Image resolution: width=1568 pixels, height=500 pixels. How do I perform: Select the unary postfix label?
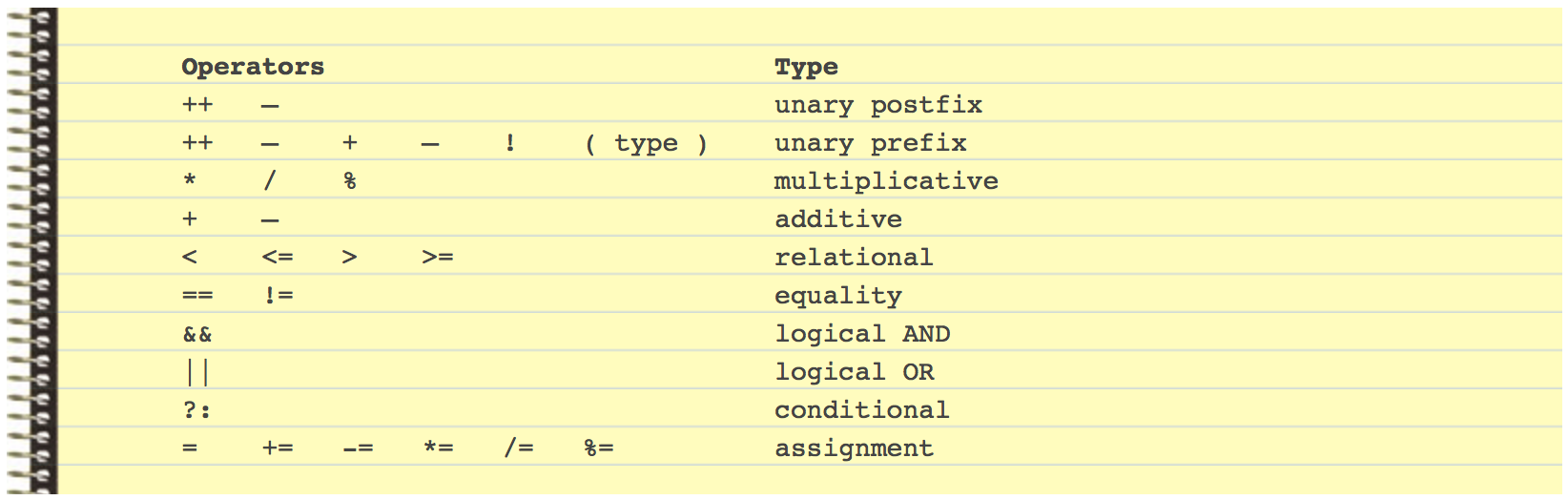click(x=877, y=105)
